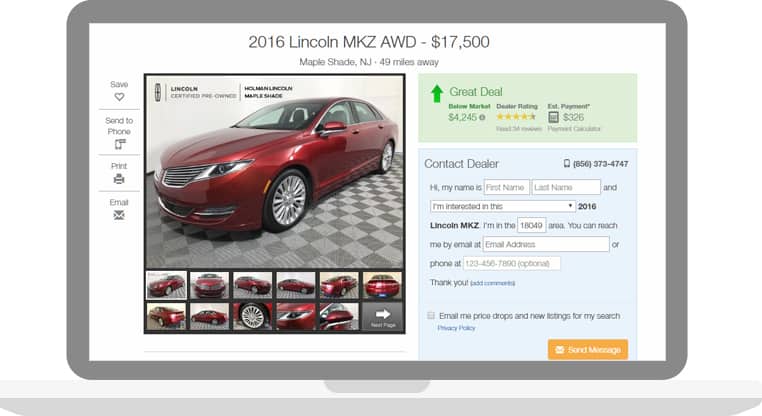Focus the Last Name field
Screen dimensions: 762x416
pos(566,188)
